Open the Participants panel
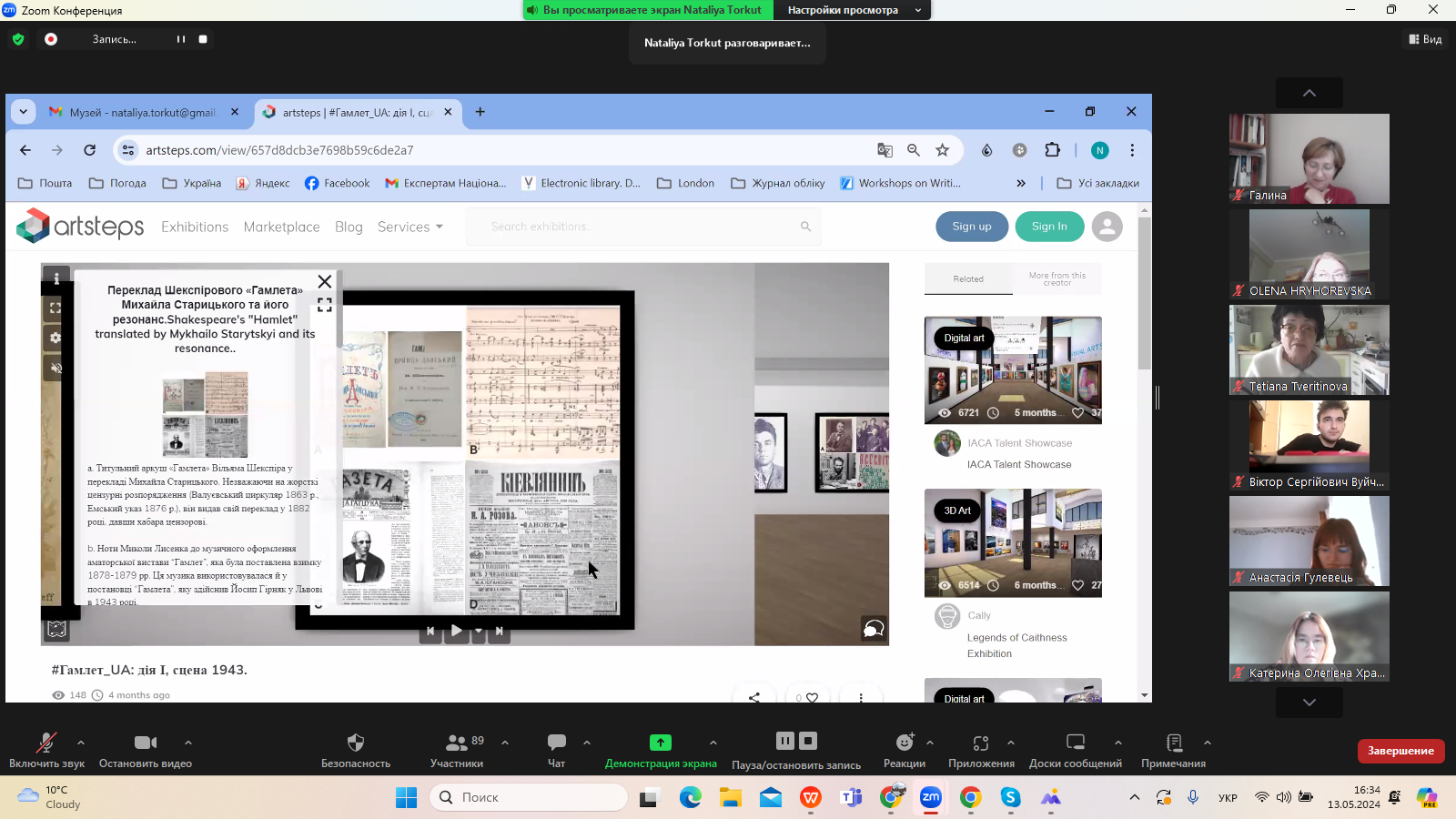This screenshot has width=1456, height=819. 457,743
